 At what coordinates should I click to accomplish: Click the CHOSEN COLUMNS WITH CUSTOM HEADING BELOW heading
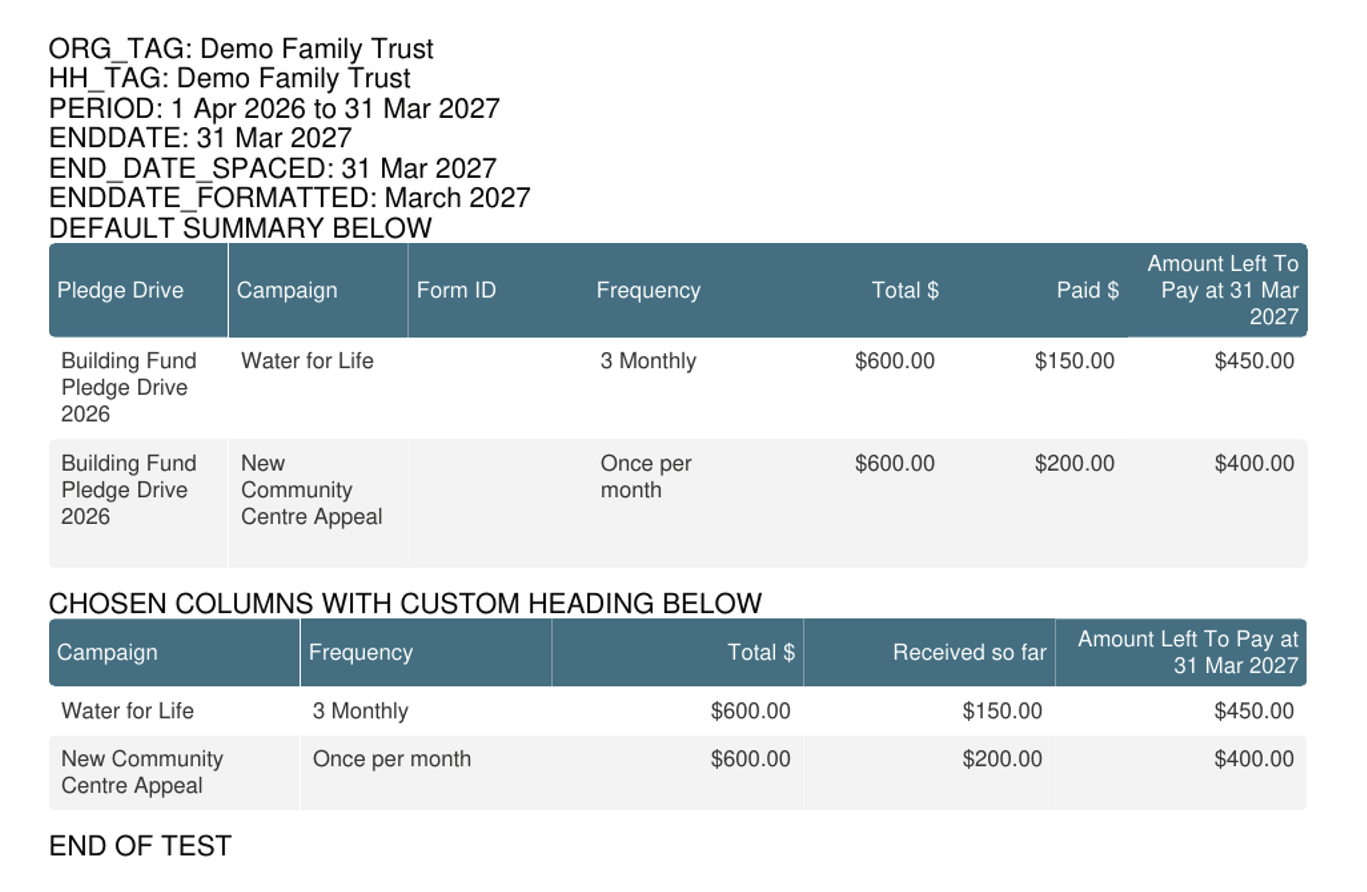[405, 603]
